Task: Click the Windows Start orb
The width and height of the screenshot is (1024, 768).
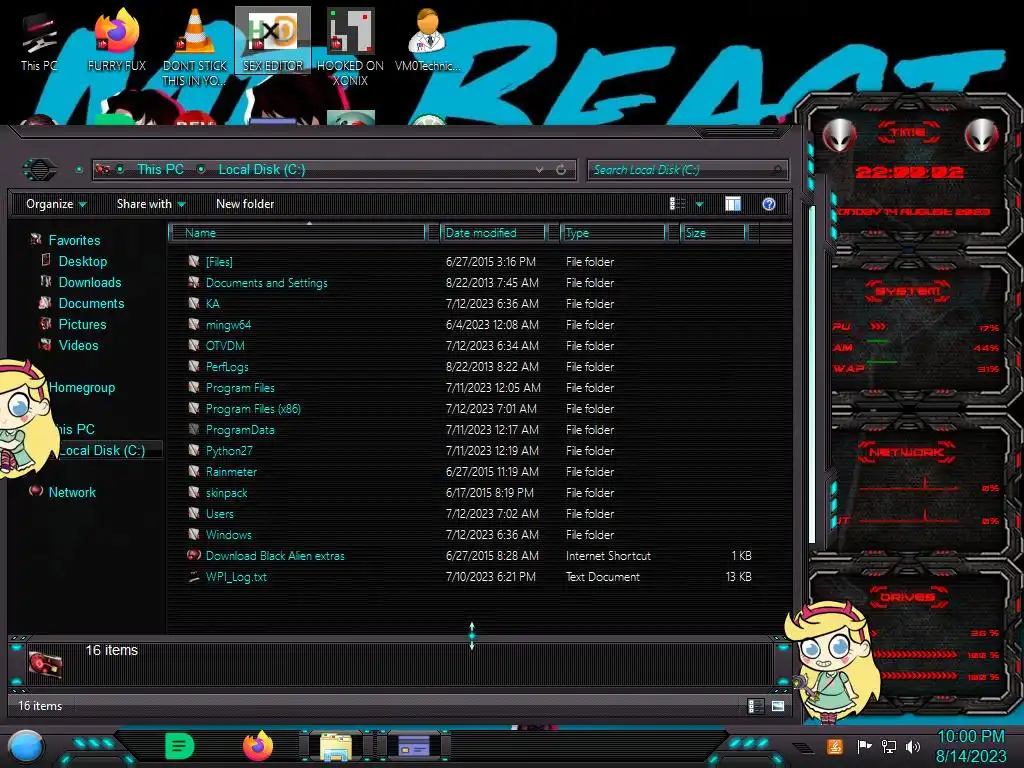Action: 26,747
